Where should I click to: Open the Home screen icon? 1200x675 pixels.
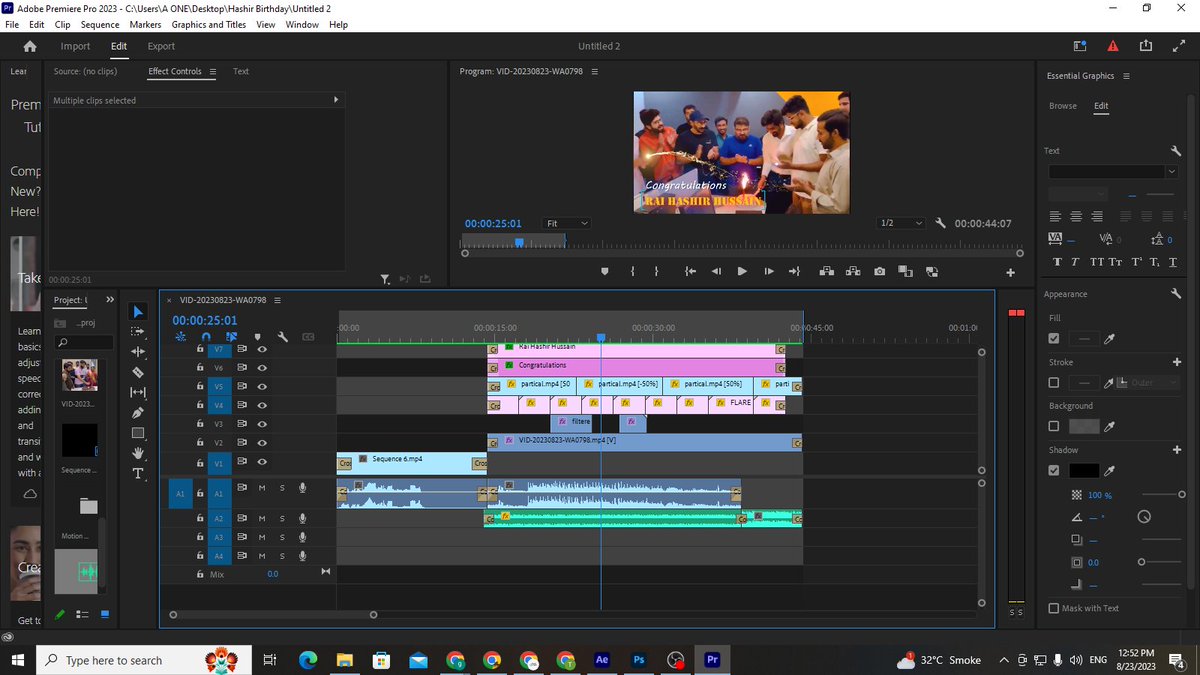pos(30,46)
